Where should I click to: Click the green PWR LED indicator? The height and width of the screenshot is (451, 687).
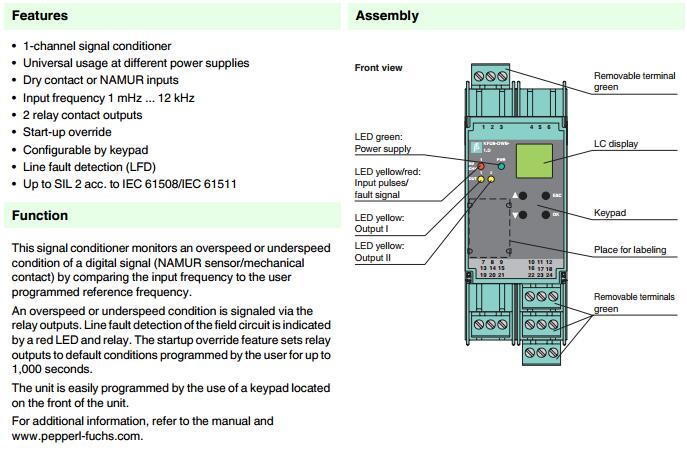point(502,165)
